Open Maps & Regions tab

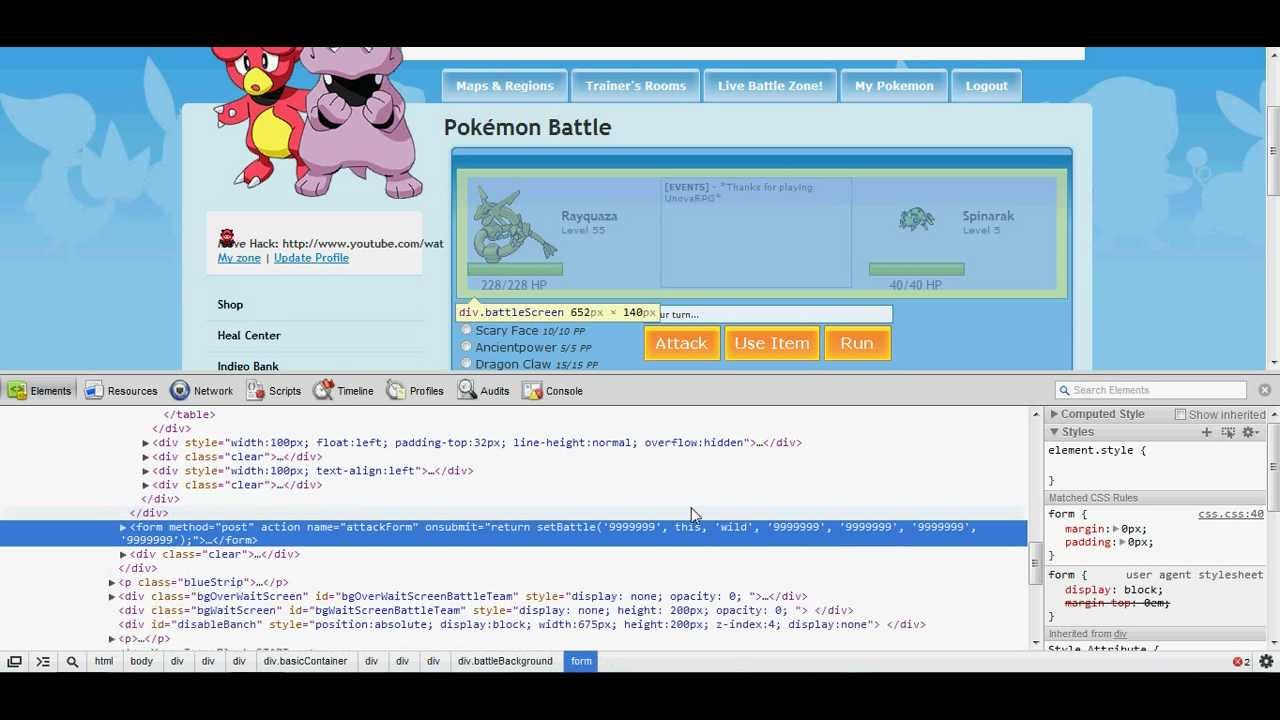coord(505,86)
